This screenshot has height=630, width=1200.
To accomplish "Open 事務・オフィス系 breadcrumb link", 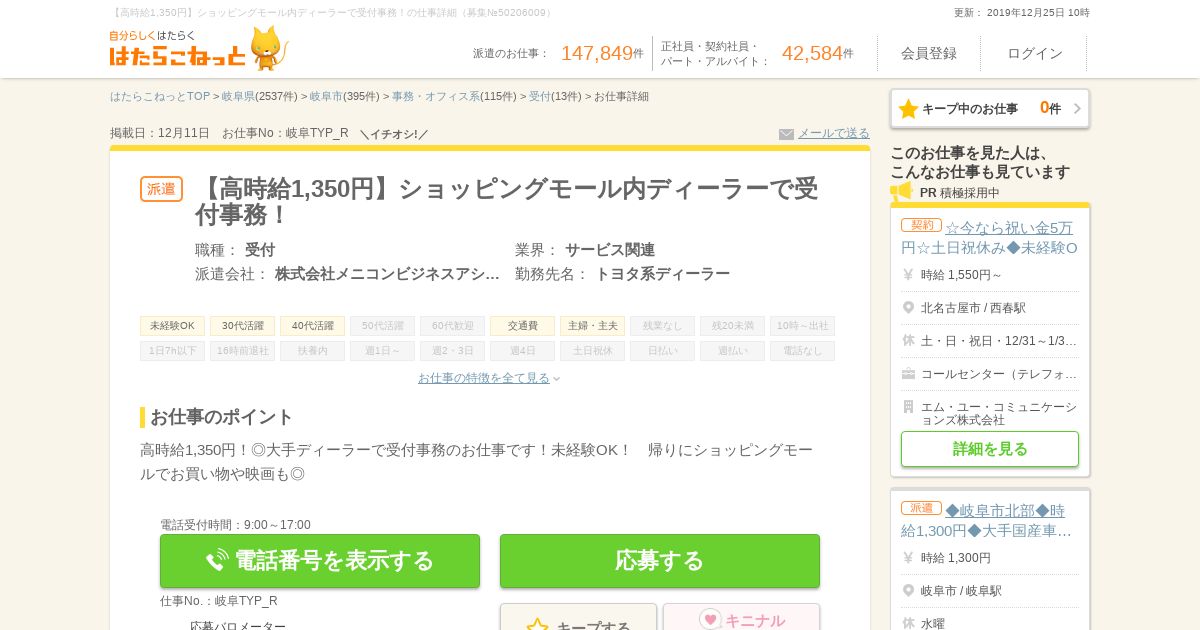I will (x=436, y=96).
